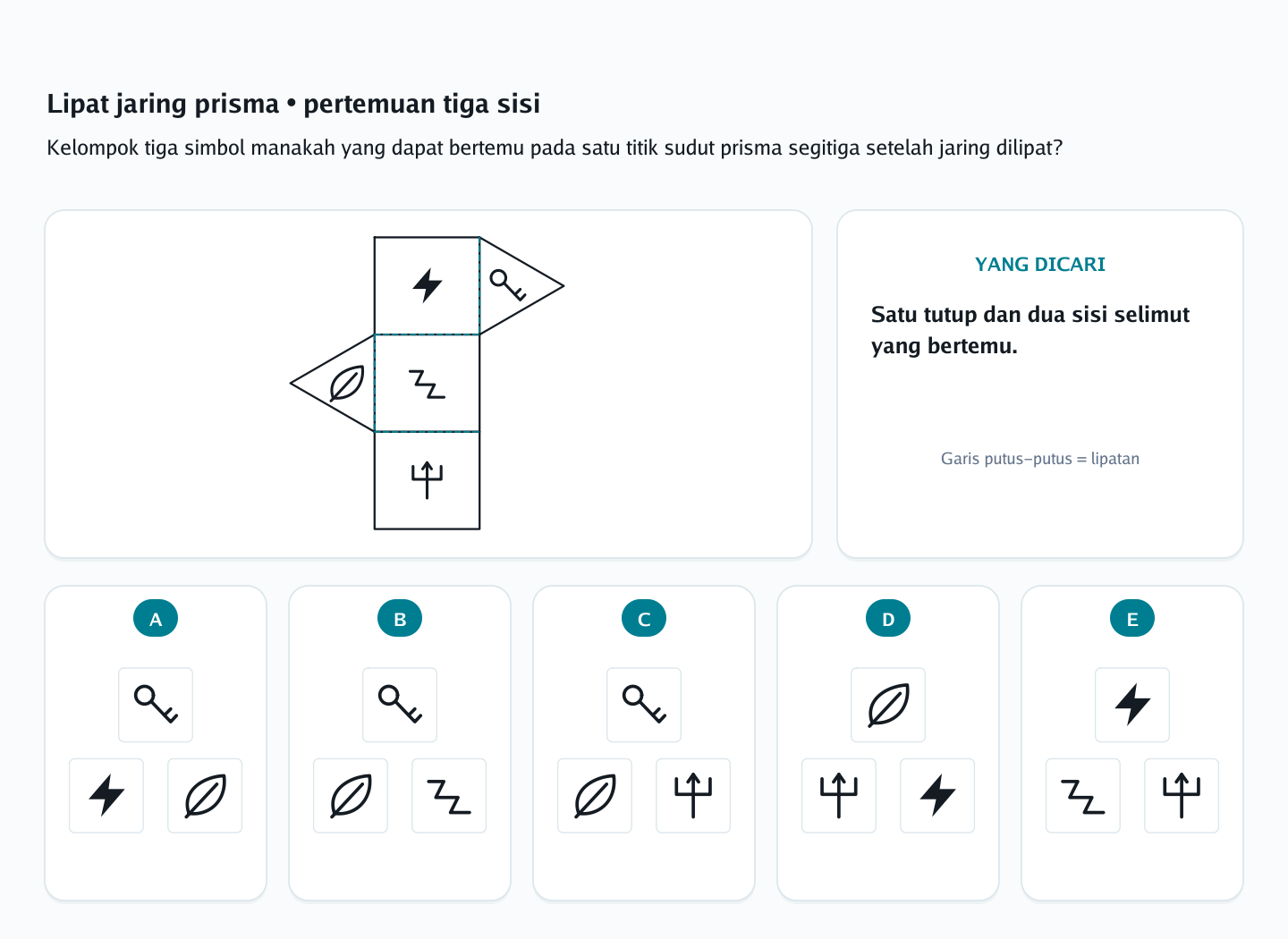Click the zigzag symbol in the middle square
The height and width of the screenshot is (939, 1288).
pyautogui.click(x=428, y=383)
